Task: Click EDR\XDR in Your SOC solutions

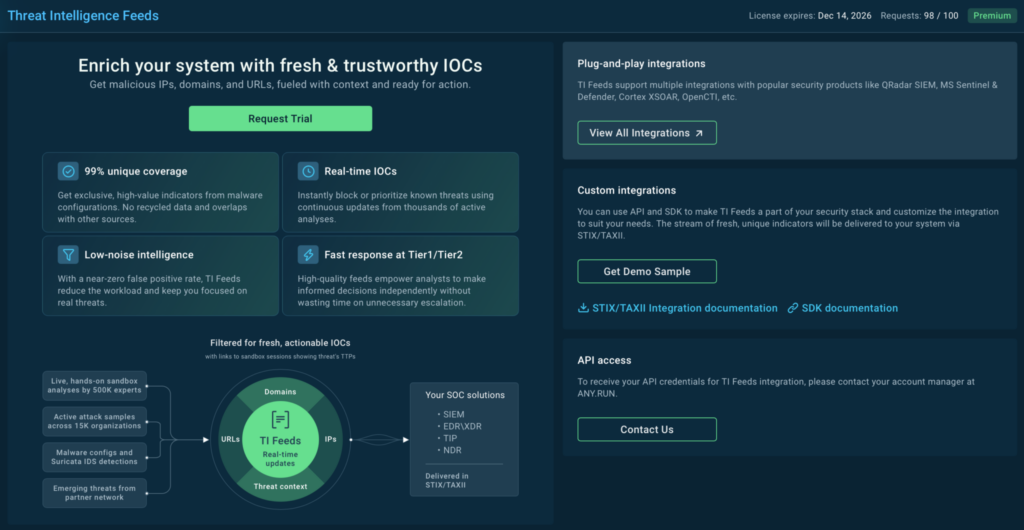Action: (x=462, y=426)
